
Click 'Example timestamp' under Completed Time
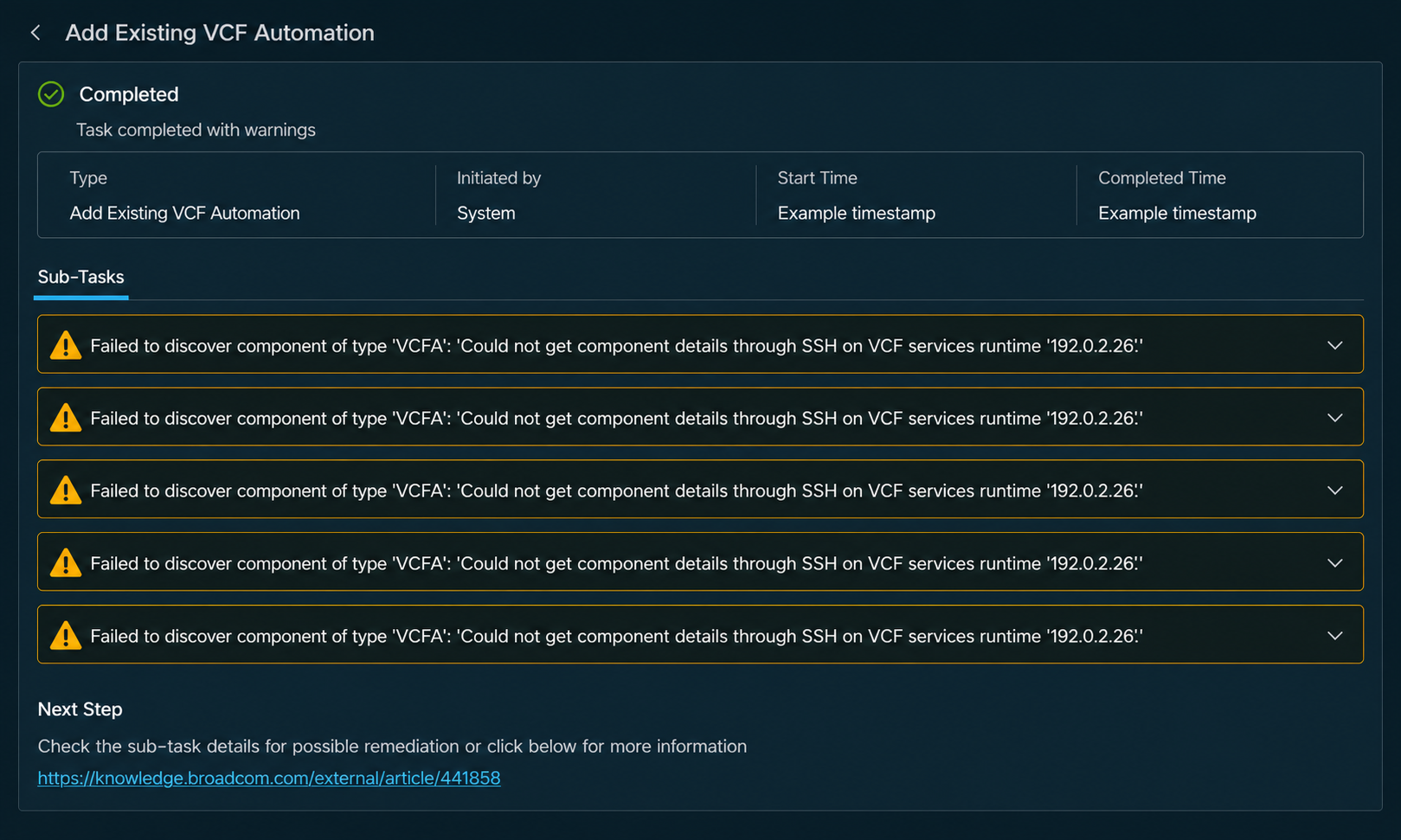click(x=1177, y=213)
